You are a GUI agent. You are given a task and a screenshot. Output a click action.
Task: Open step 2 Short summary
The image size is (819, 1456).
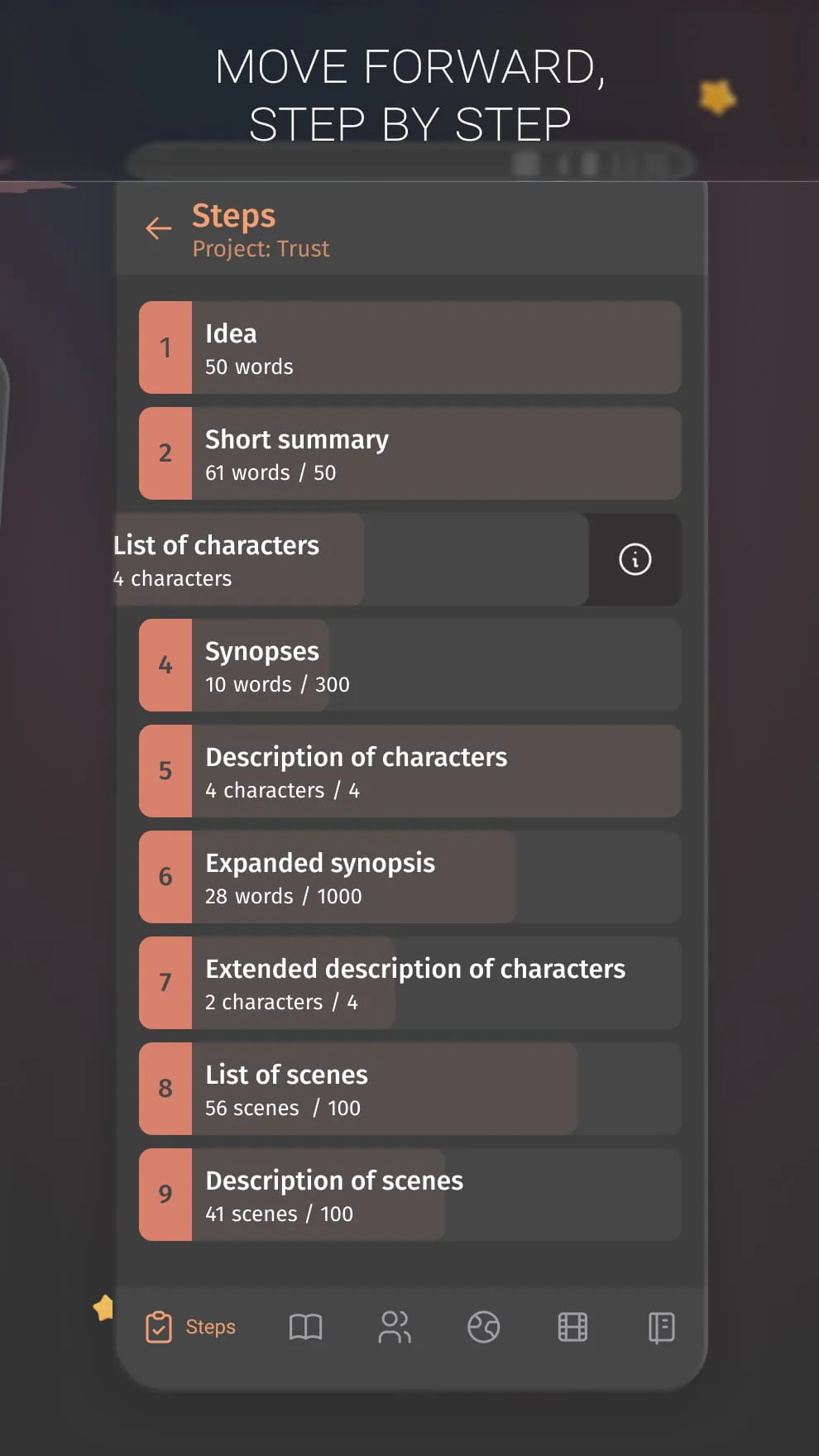[409, 453]
